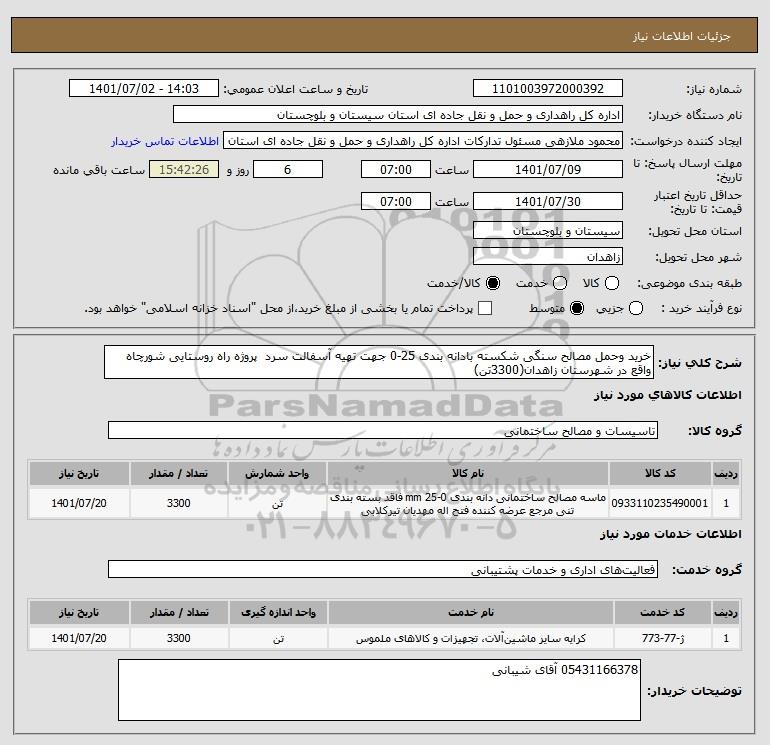Click the goods unit cell تن
Viewport: 770px width, 745px height.
277,503
